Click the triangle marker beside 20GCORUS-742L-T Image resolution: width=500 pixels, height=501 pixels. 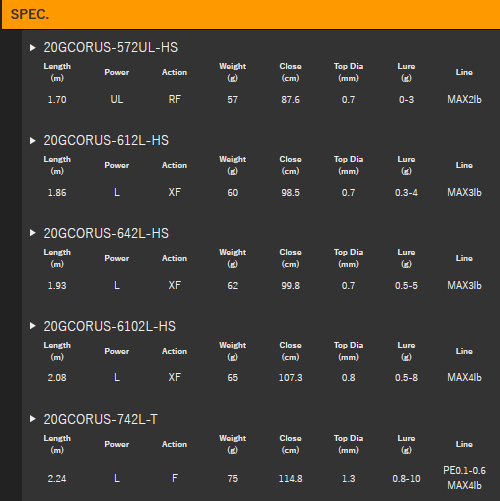(x=33, y=419)
